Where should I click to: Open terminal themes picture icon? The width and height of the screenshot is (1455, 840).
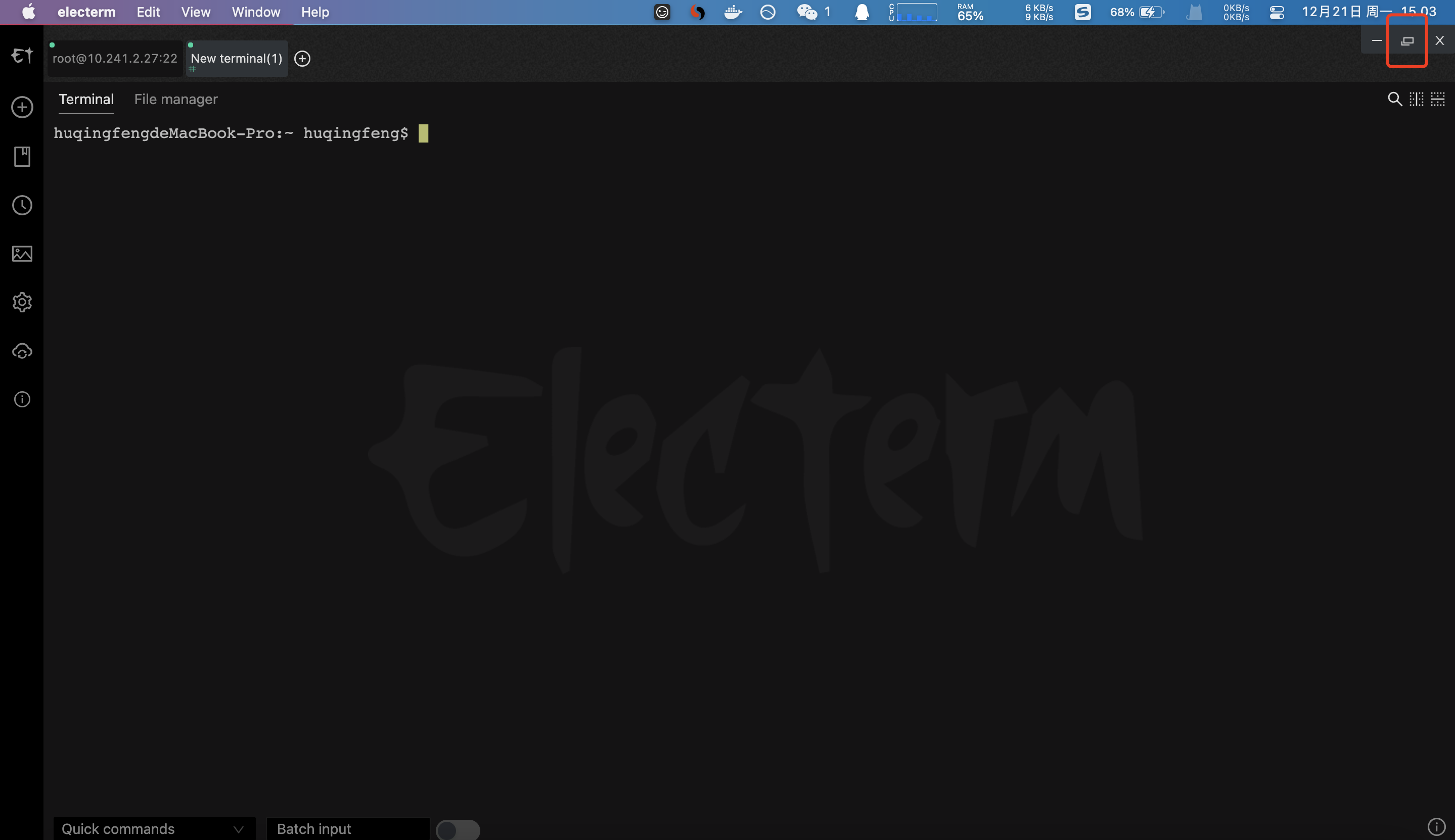pyautogui.click(x=22, y=254)
